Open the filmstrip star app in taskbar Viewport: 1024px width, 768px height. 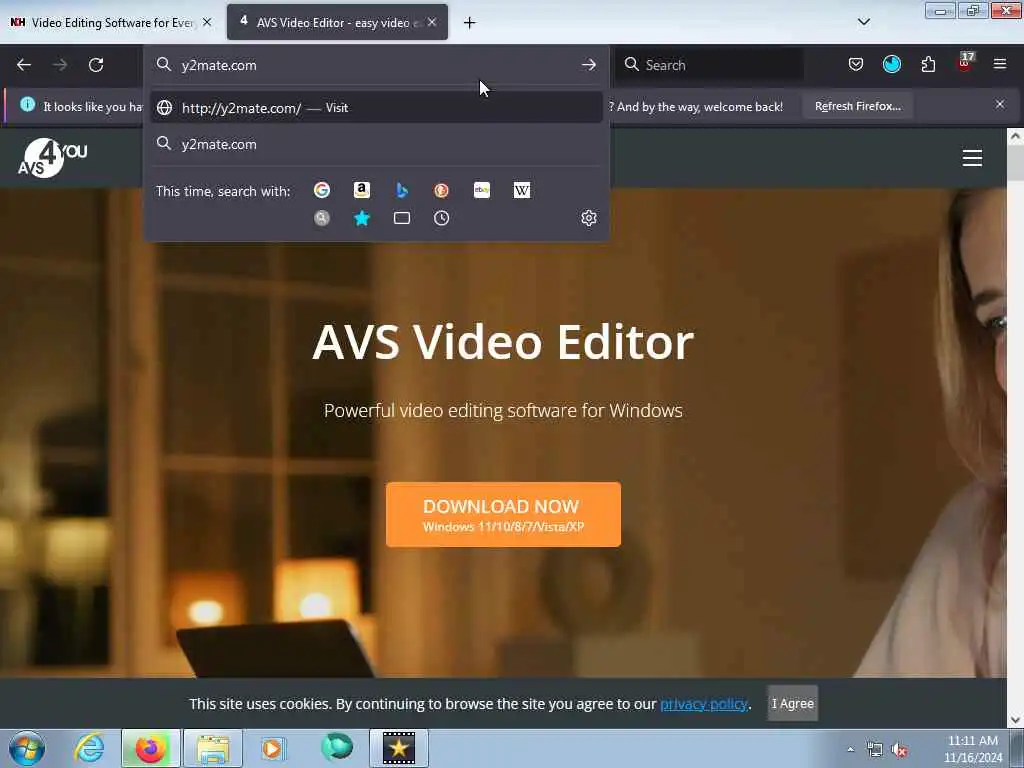point(398,748)
